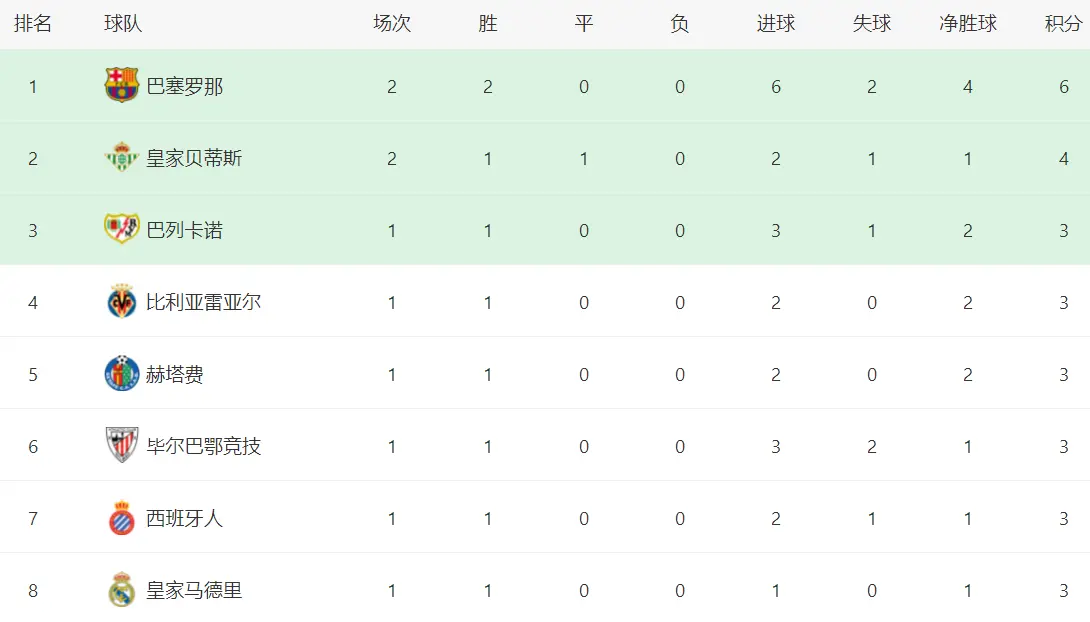Click the Real Madrid crest icon

tap(122, 590)
